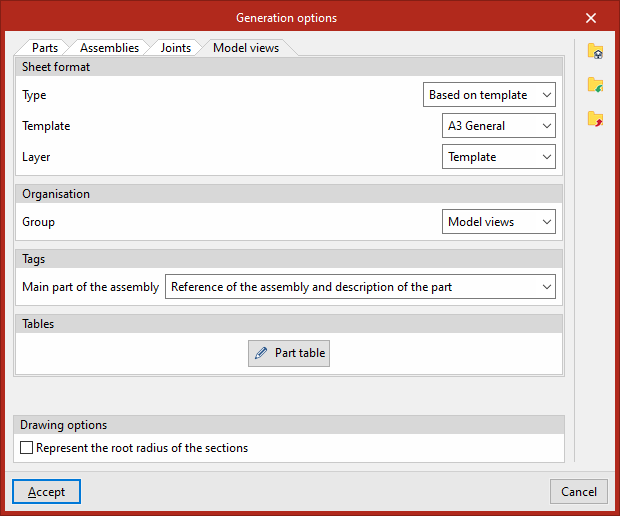
Task: Switch to the Parts tab
Action: 45,48
